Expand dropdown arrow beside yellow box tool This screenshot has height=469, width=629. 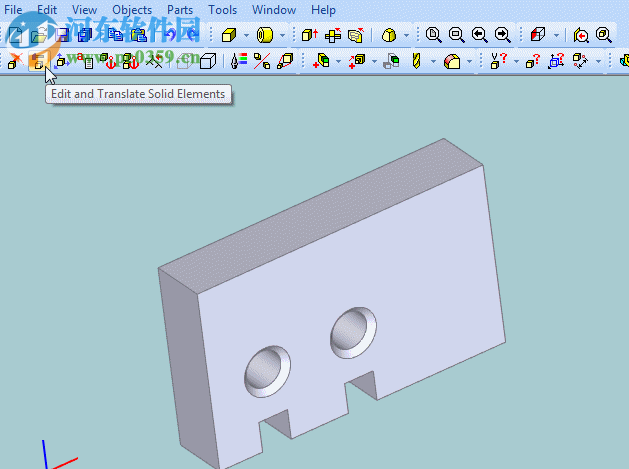[x=245, y=35]
